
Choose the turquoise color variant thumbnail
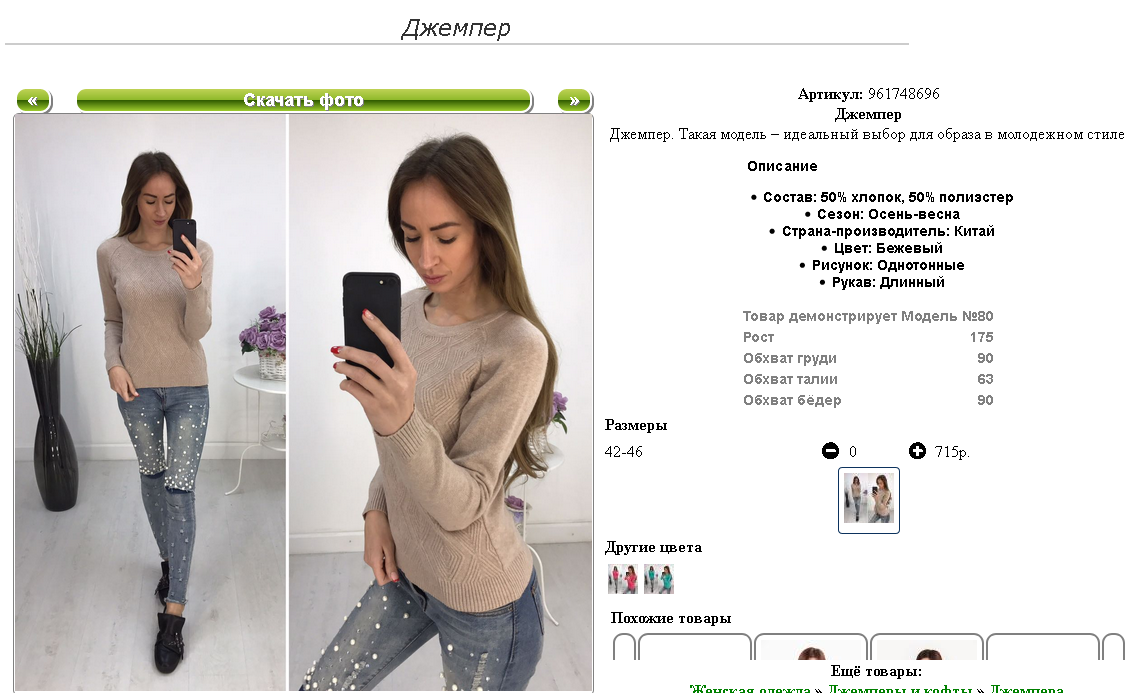pyautogui.click(x=659, y=579)
